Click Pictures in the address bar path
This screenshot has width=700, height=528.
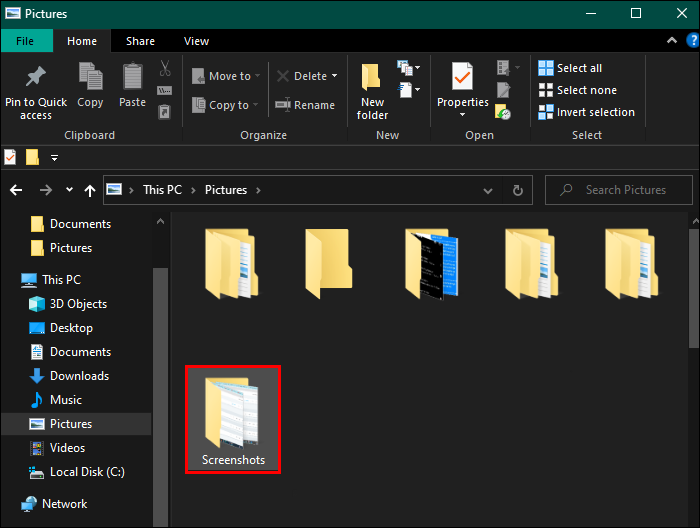click(x=226, y=190)
